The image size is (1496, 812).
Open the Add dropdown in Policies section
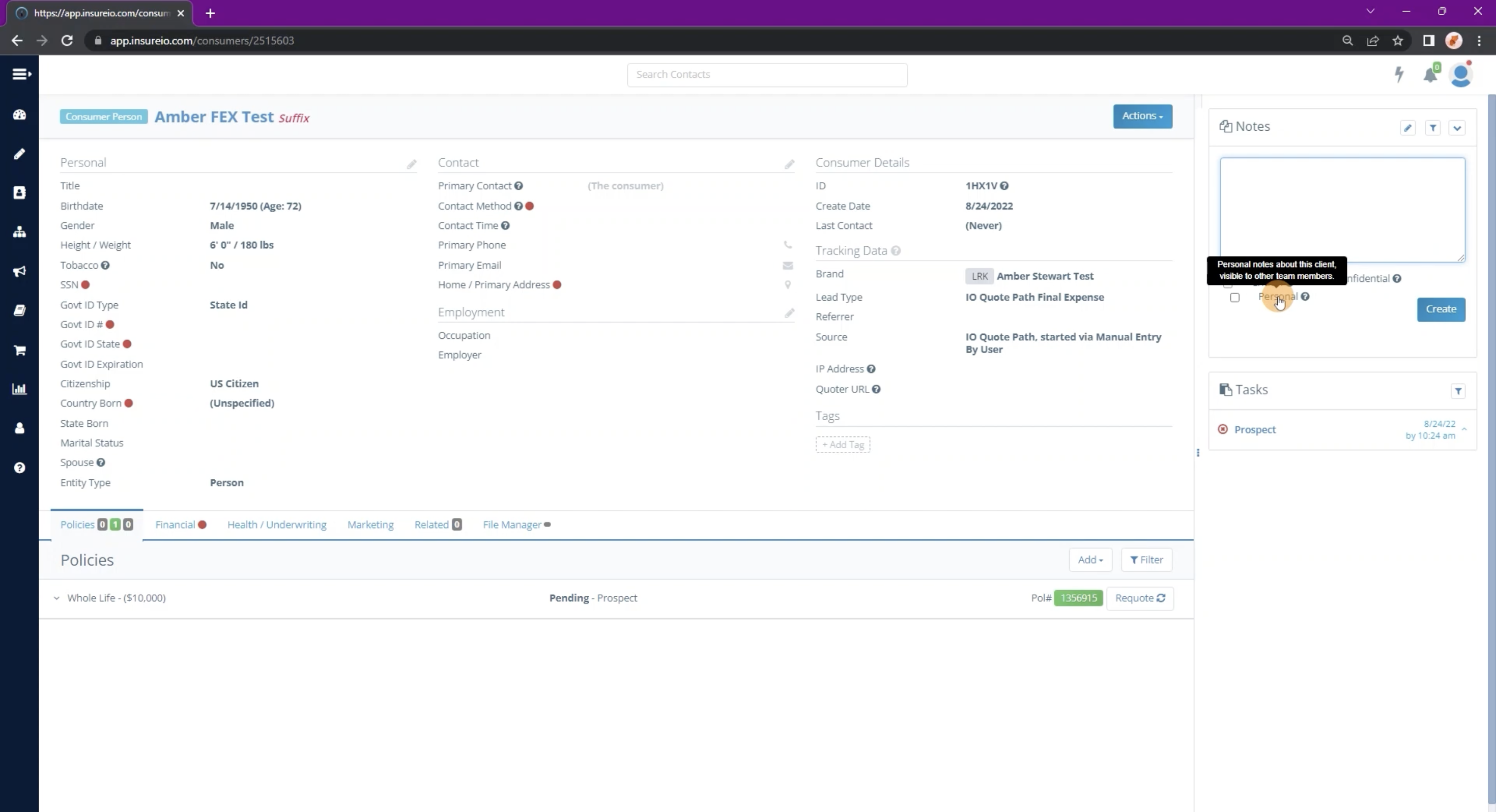pyautogui.click(x=1090, y=559)
